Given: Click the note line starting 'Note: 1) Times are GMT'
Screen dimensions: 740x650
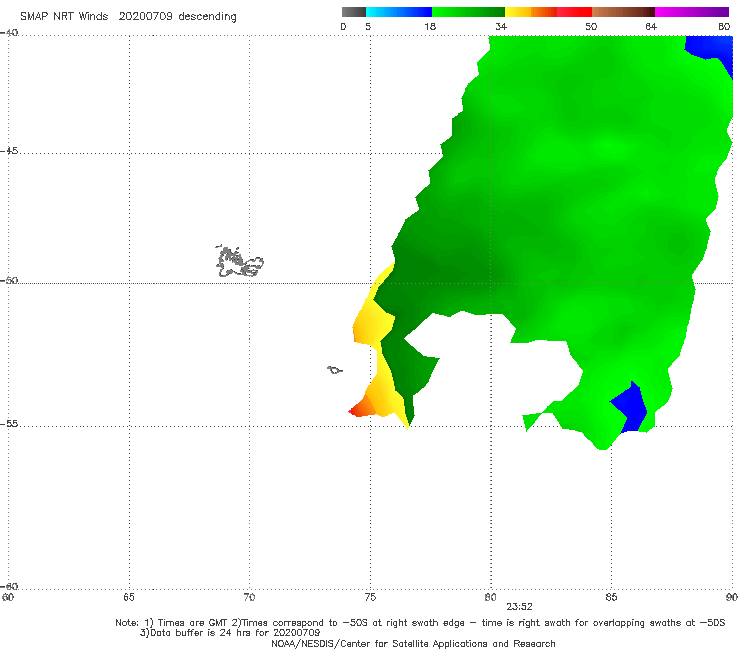Looking at the screenshot, I should coord(420,623).
